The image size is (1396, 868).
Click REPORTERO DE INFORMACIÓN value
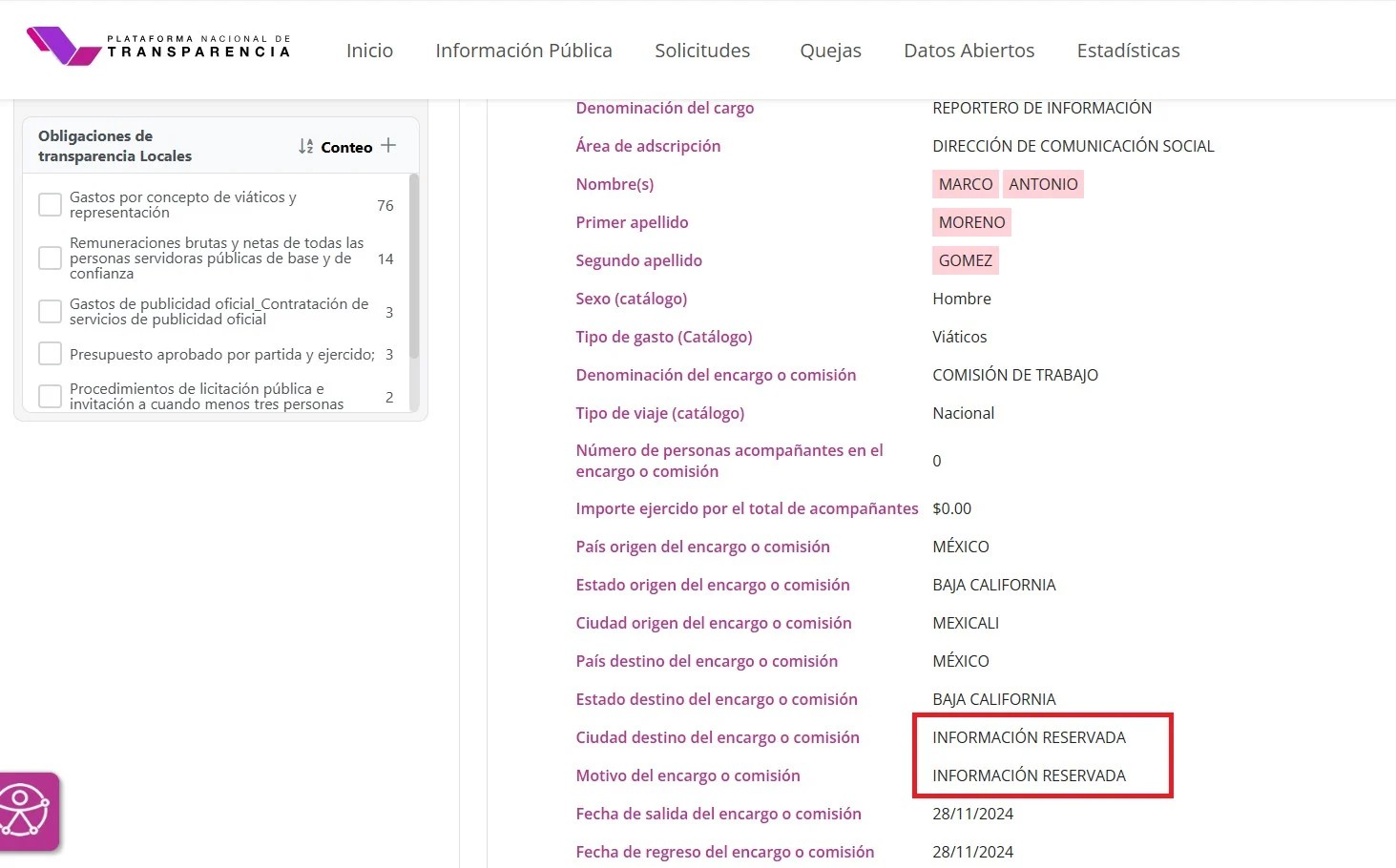pyautogui.click(x=1042, y=108)
